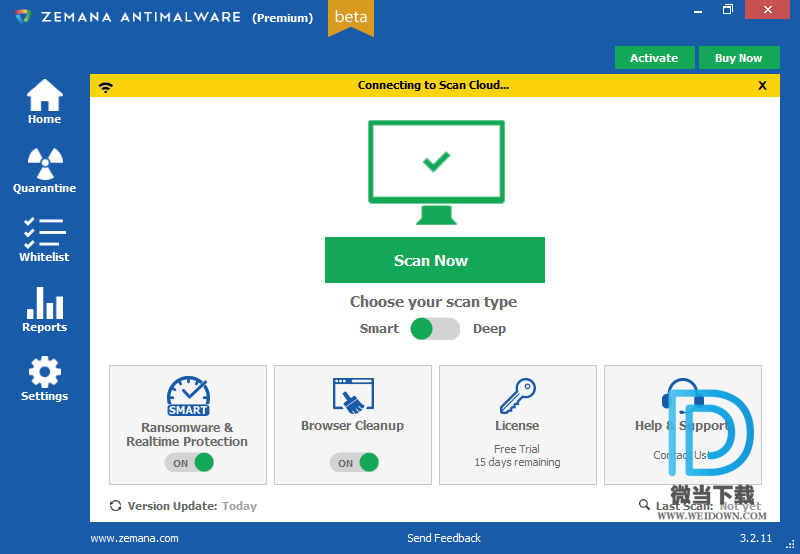Click the SMART realtime protection gauge icon
Viewport: 800px width, 554px height.
(x=188, y=396)
